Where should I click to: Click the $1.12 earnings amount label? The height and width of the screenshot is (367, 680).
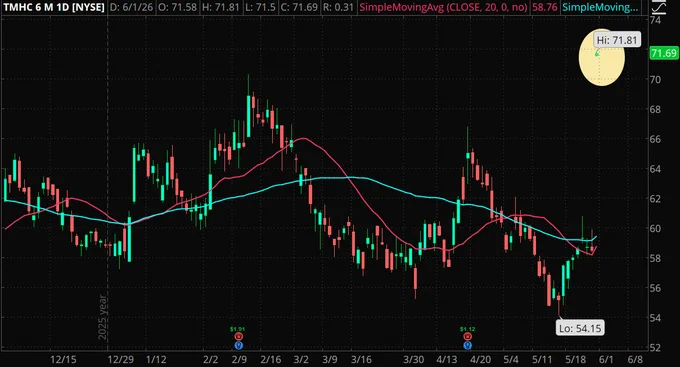point(468,329)
